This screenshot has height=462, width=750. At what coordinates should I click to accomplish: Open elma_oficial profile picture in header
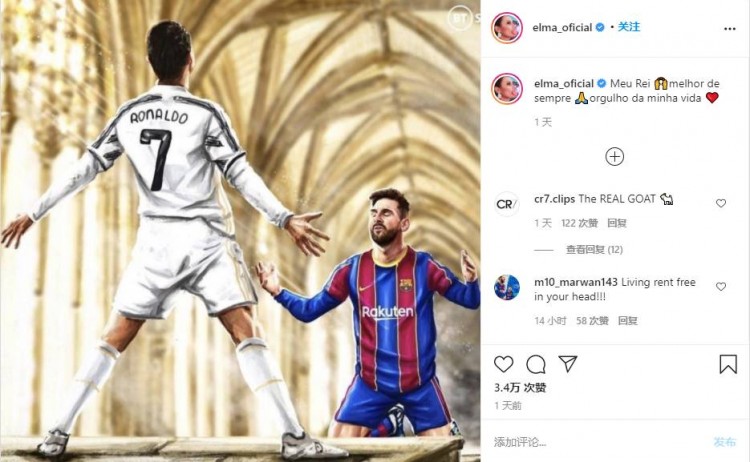(x=507, y=28)
